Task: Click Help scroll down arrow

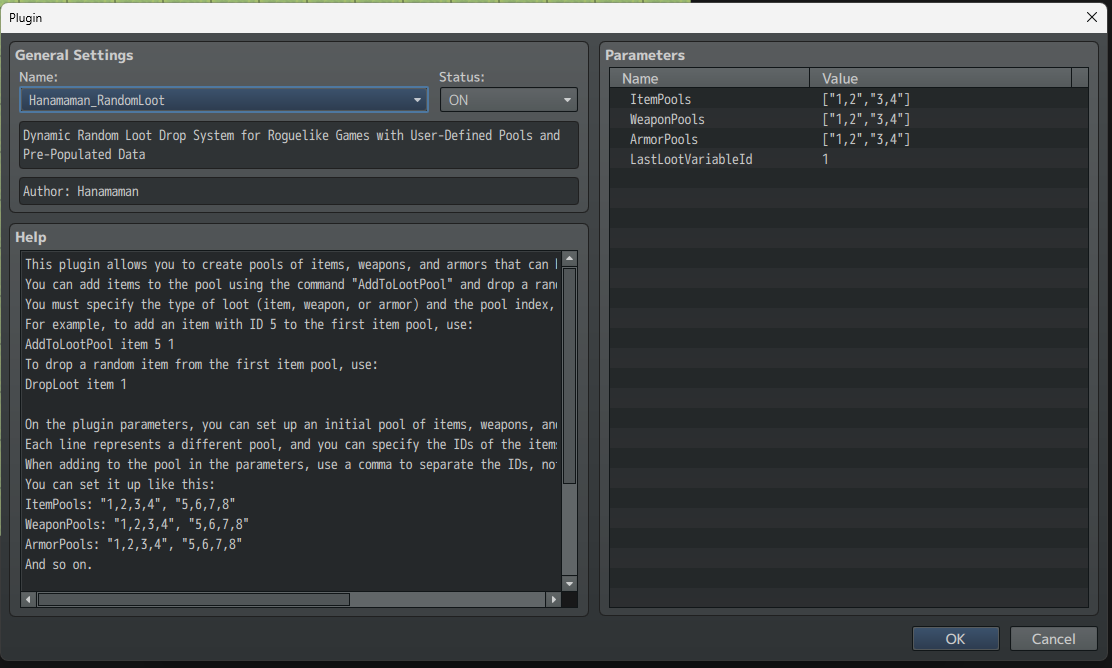Action: click(x=569, y=584)
